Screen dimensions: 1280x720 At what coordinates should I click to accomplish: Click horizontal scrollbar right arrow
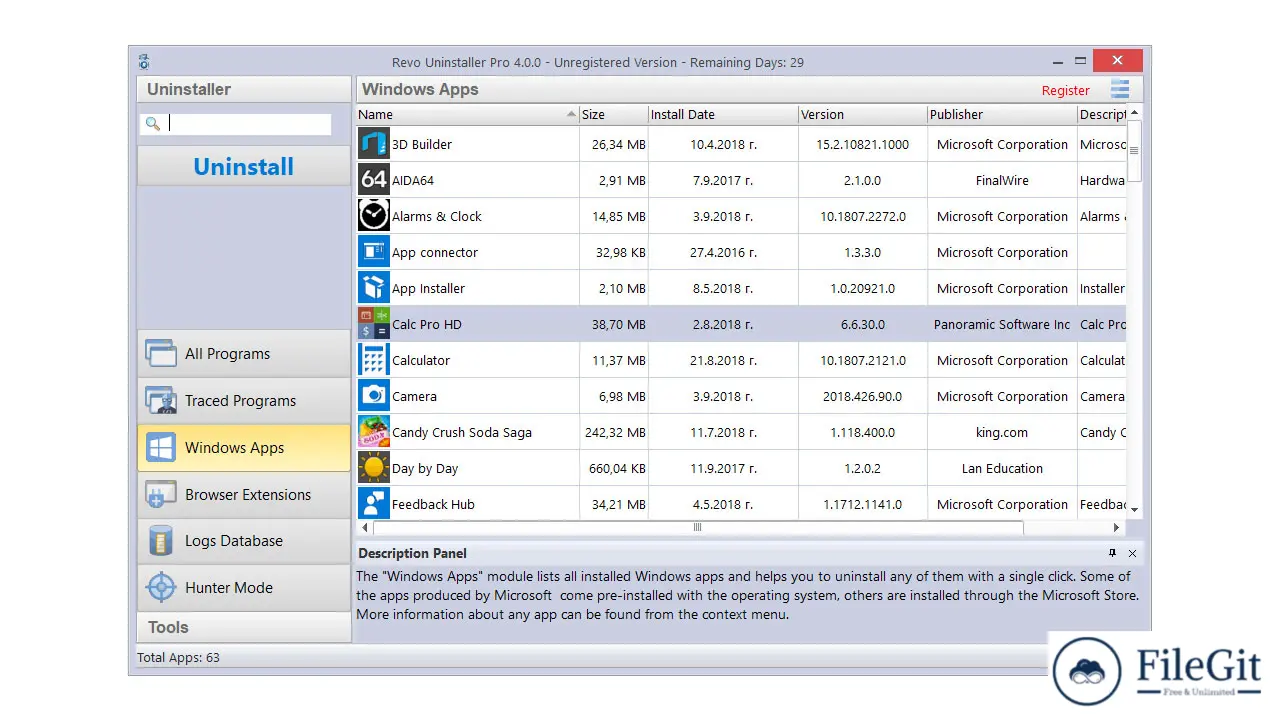pos(1117,527)
